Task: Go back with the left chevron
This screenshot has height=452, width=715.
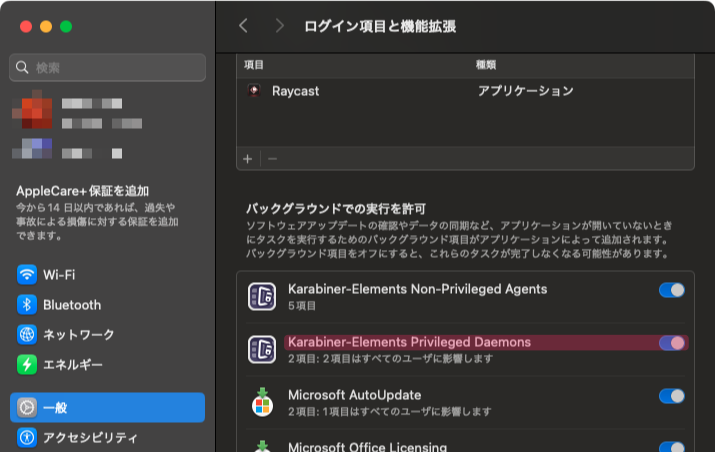Action: [x=244, y=26]
